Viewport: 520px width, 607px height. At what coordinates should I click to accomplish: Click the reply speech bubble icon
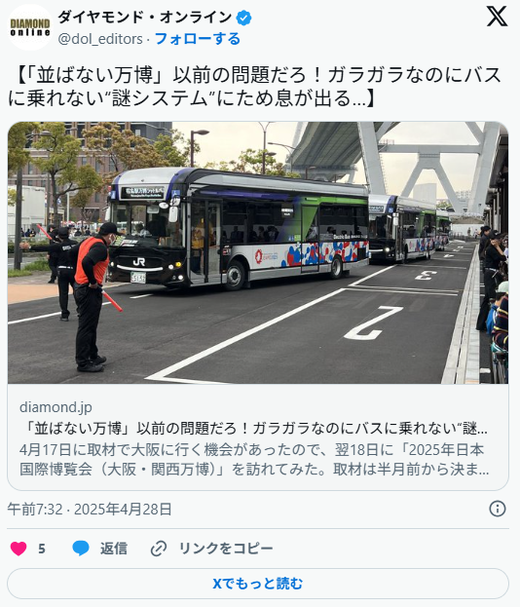pos(81,549)
